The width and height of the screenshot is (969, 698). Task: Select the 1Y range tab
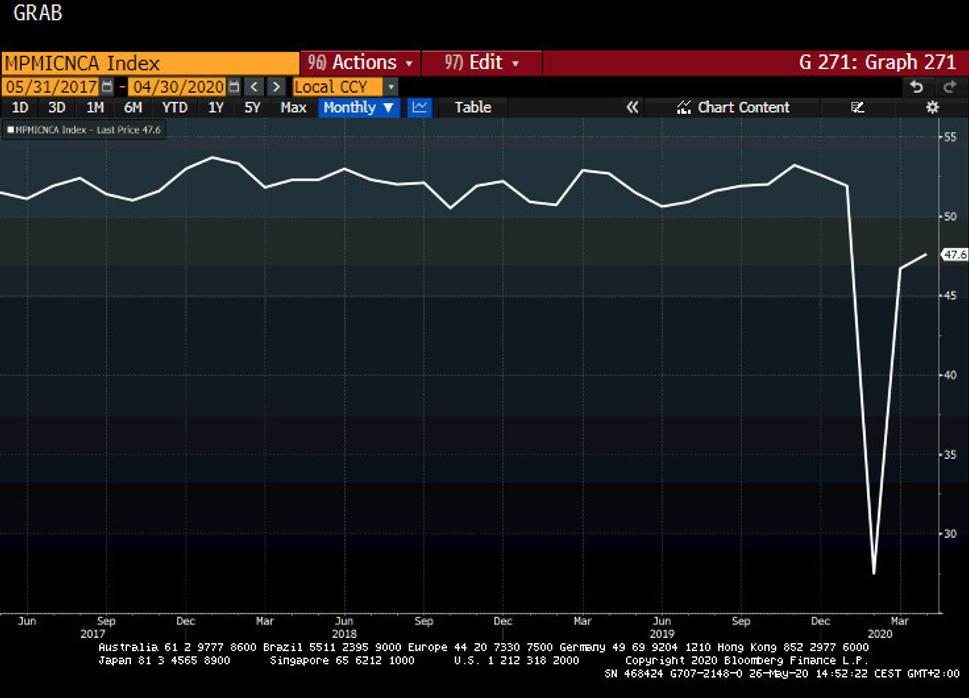click(x=216, y=107)
